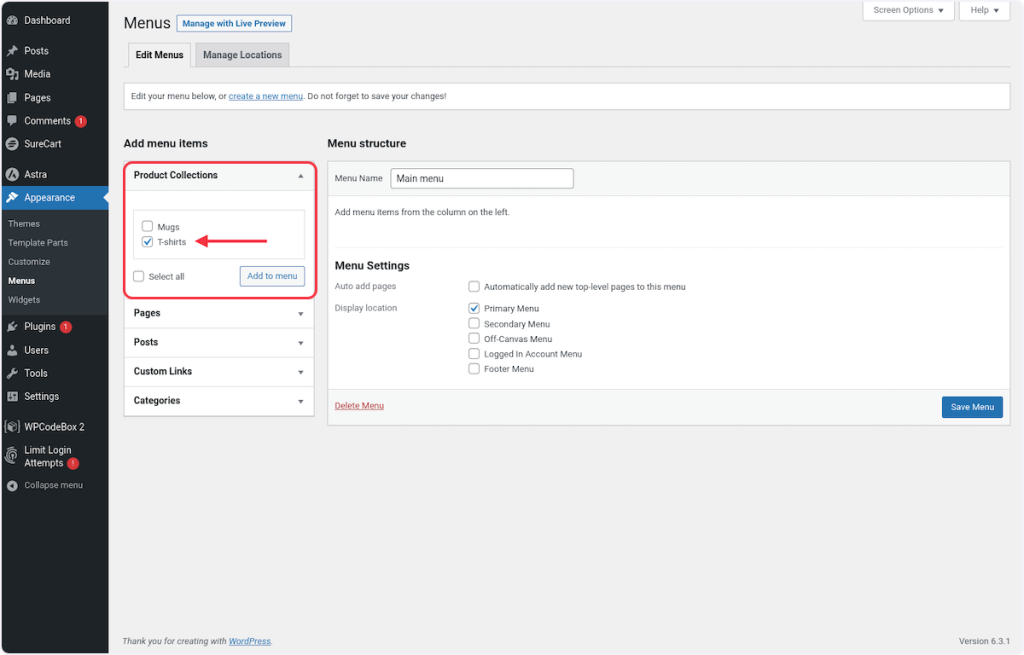Viewport: 1024px width, 655px height.
Task: Enable the Footer Menu display location
Action: (x=474, y=369)
